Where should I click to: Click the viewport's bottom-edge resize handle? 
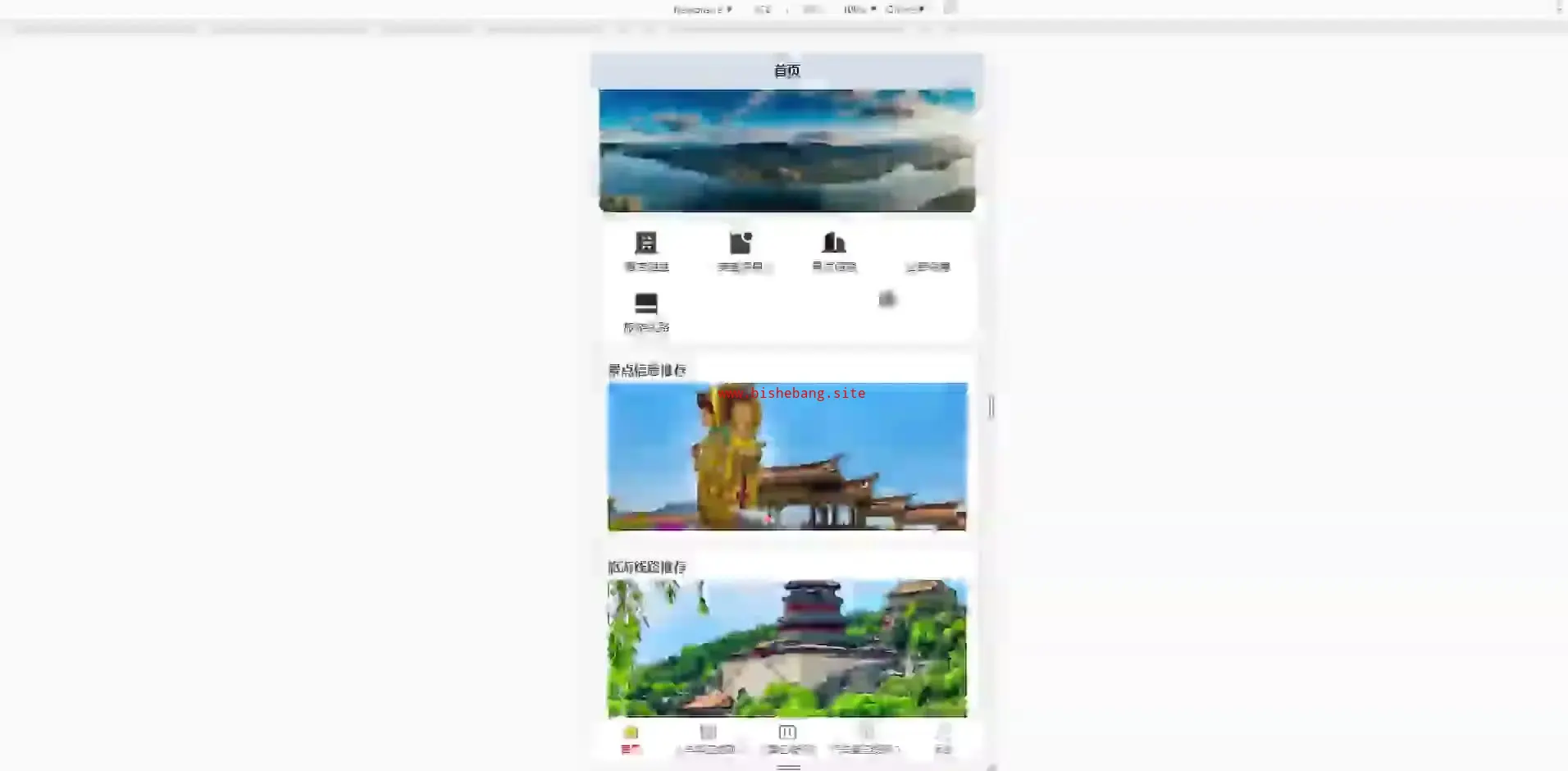point(788,767)
